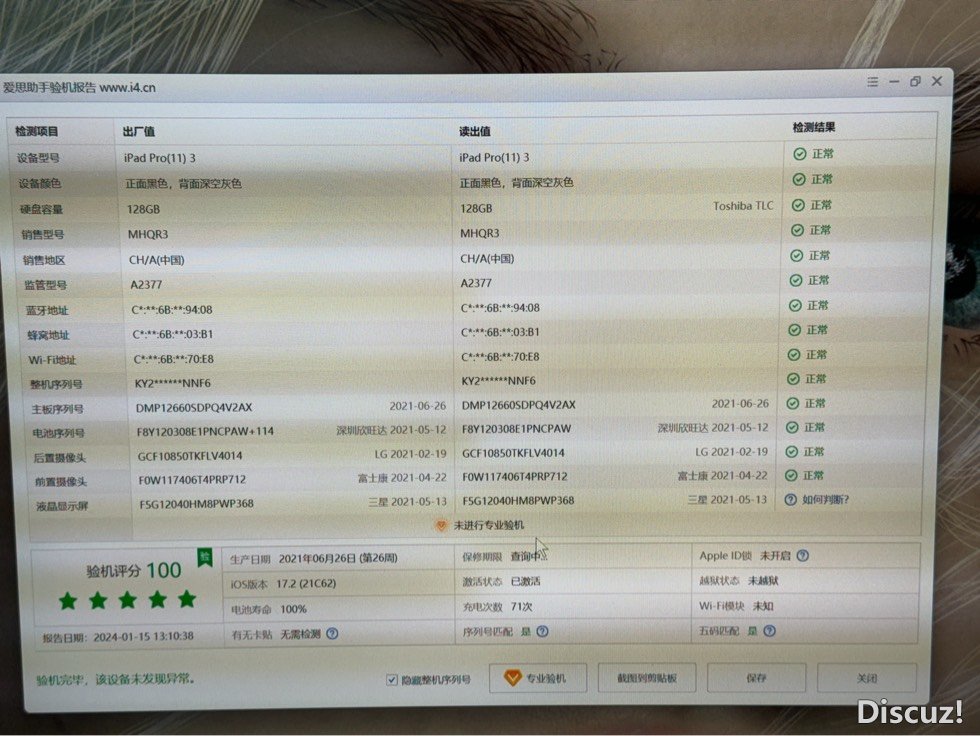Open the 如何判断? link in 液晶显示屏 row
The width and height of the screenshot is (980, 736).
coord(825,499)
